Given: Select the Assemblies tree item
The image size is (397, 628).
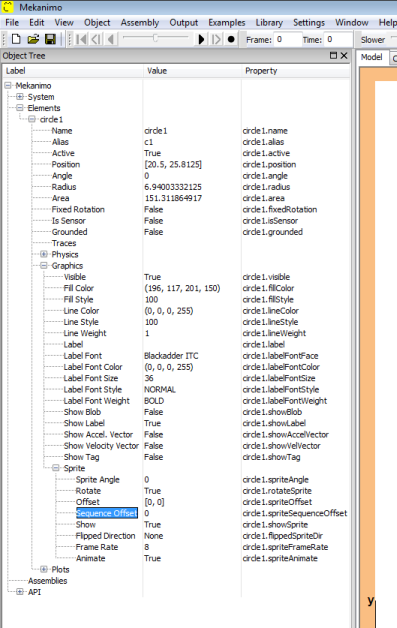Looking at the screenshot, I should [47, 581].
